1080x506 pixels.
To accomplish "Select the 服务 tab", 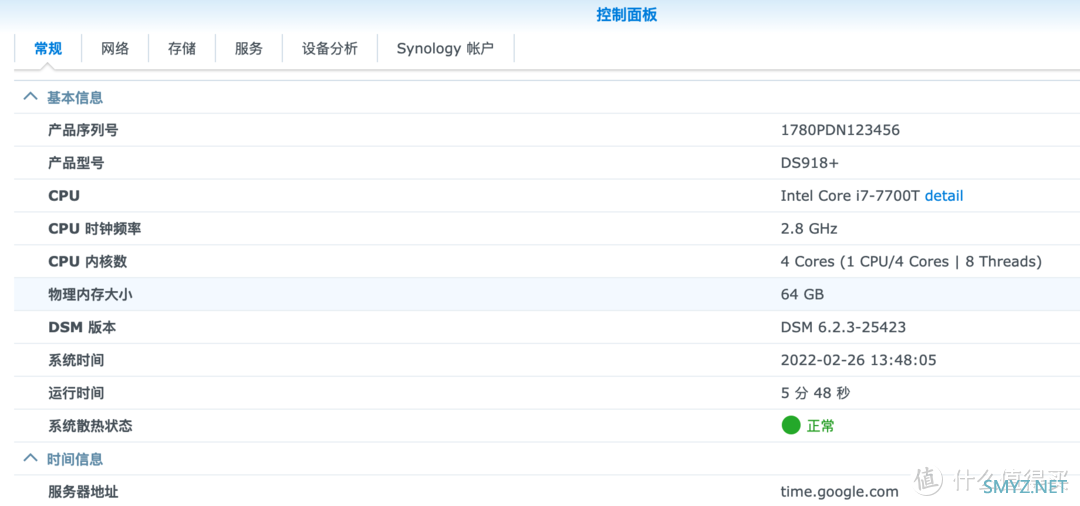I will 249,49.
